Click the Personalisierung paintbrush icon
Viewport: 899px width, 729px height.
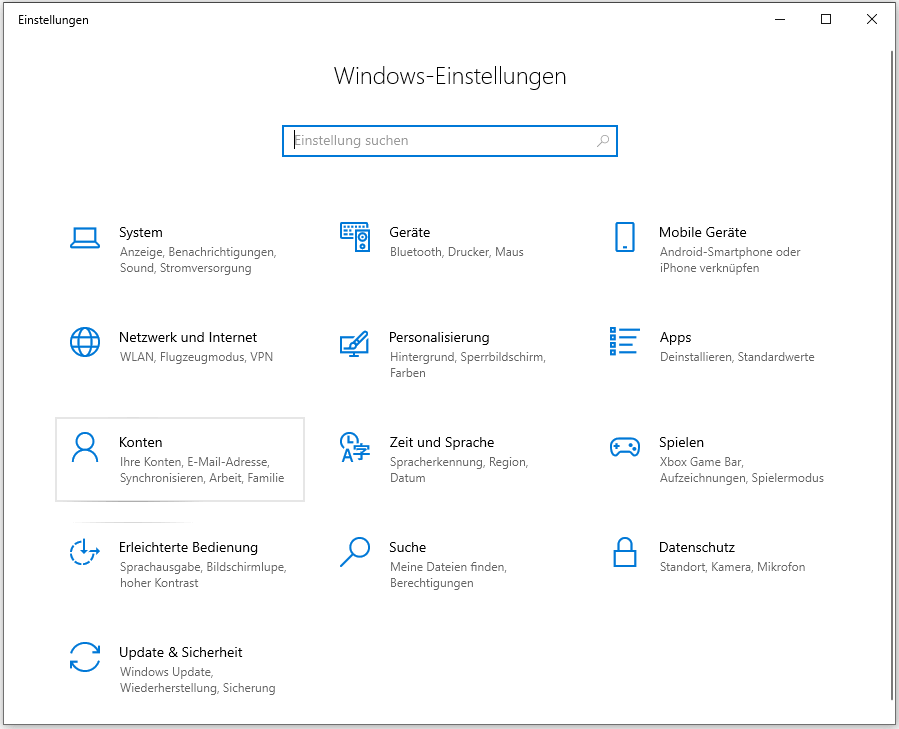coord(355,343)
